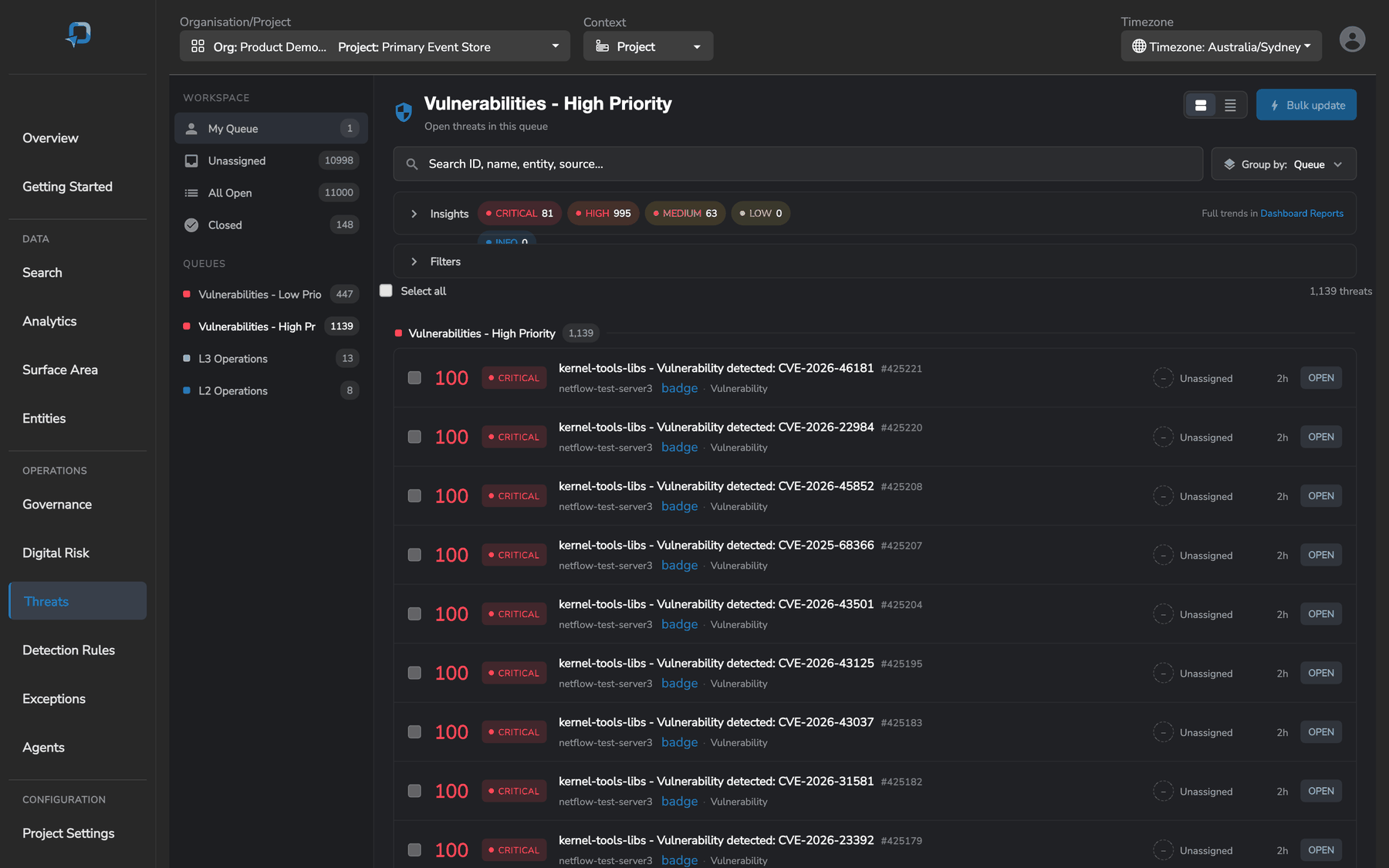This screenshot has height=868, width=1389.
Task: Open Digital Risk in the sidebar
Action: pos(56,553)
